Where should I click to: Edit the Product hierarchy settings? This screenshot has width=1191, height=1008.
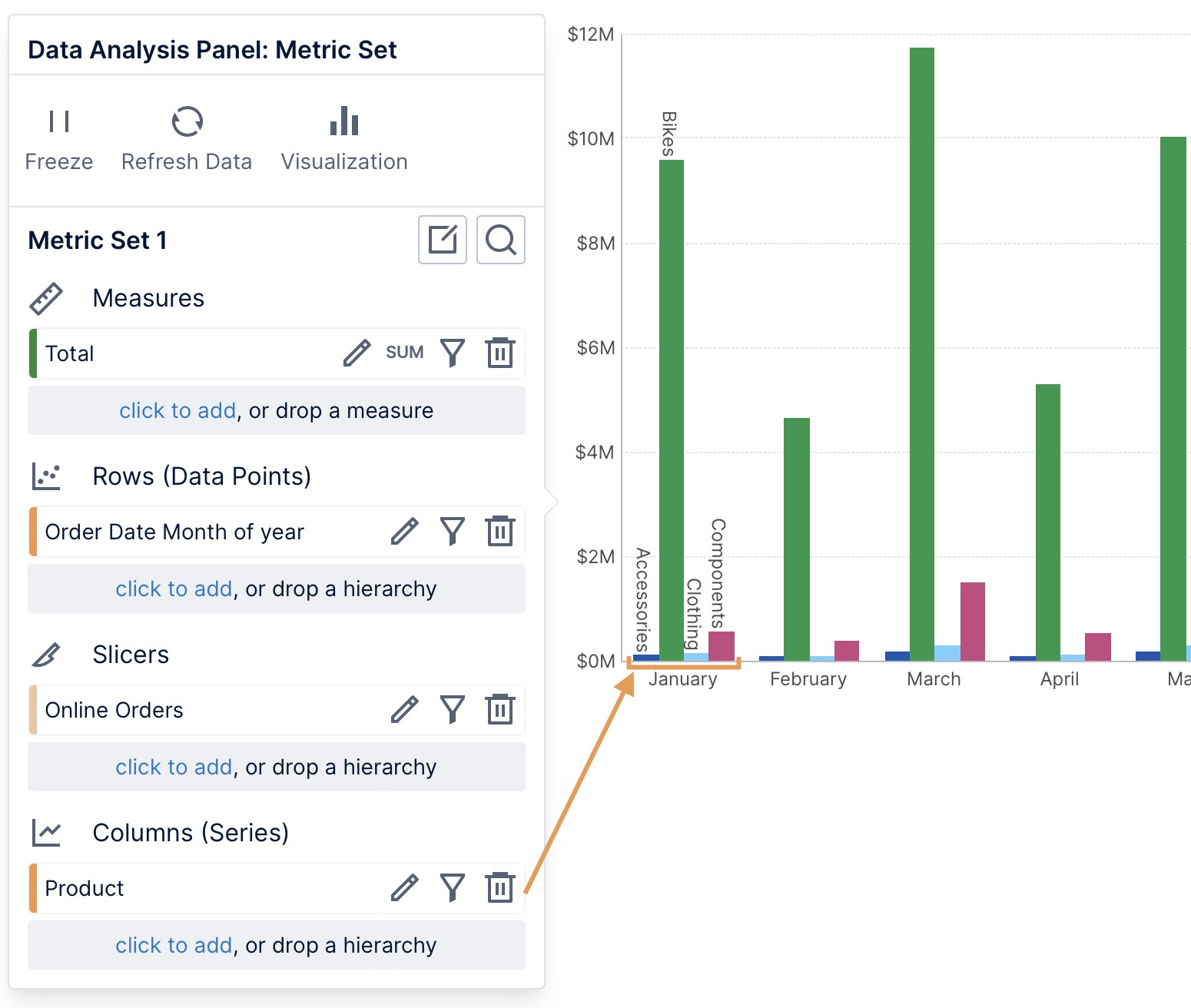[x=405, y=887]
